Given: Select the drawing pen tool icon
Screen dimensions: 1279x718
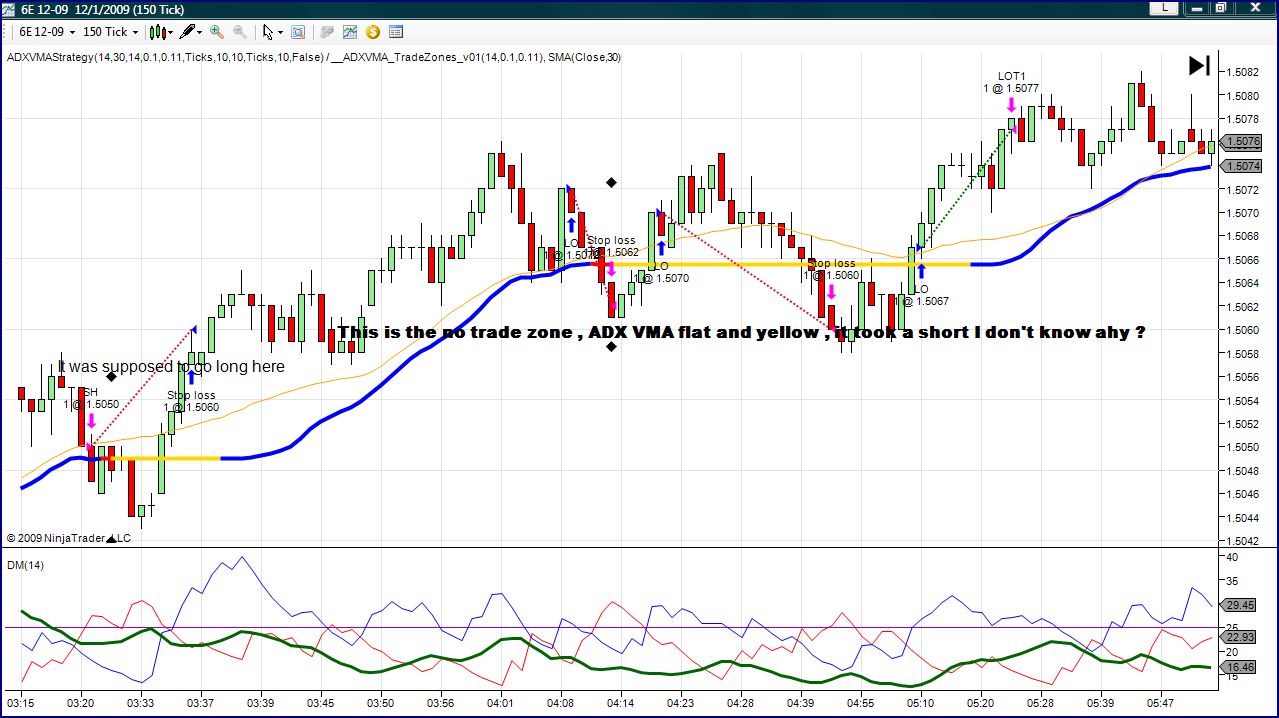Looking at the screenshot, I should point(186,32).
